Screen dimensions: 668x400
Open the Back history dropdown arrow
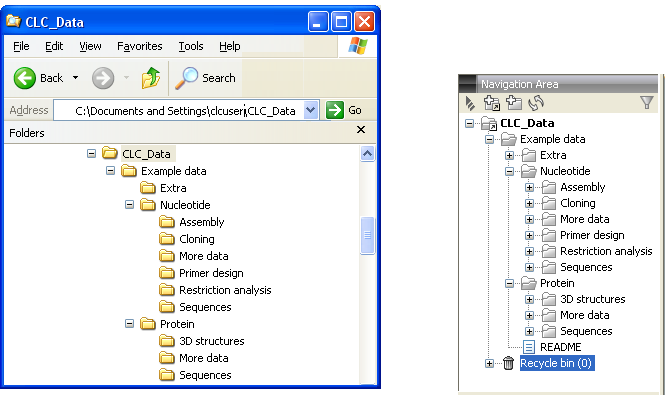point(73,78)
